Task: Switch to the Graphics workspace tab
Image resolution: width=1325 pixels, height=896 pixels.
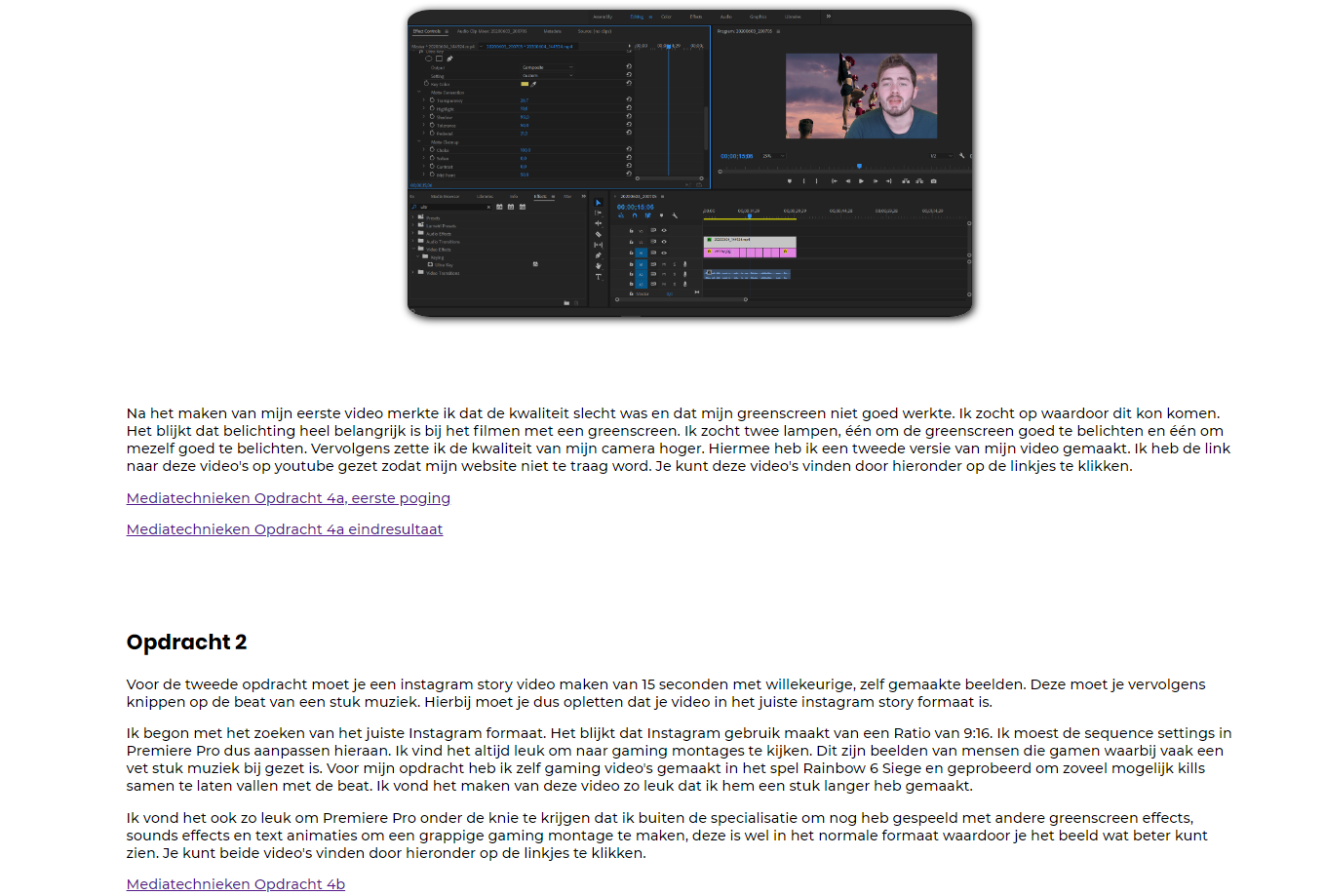Action: click(x=758, y=17)
